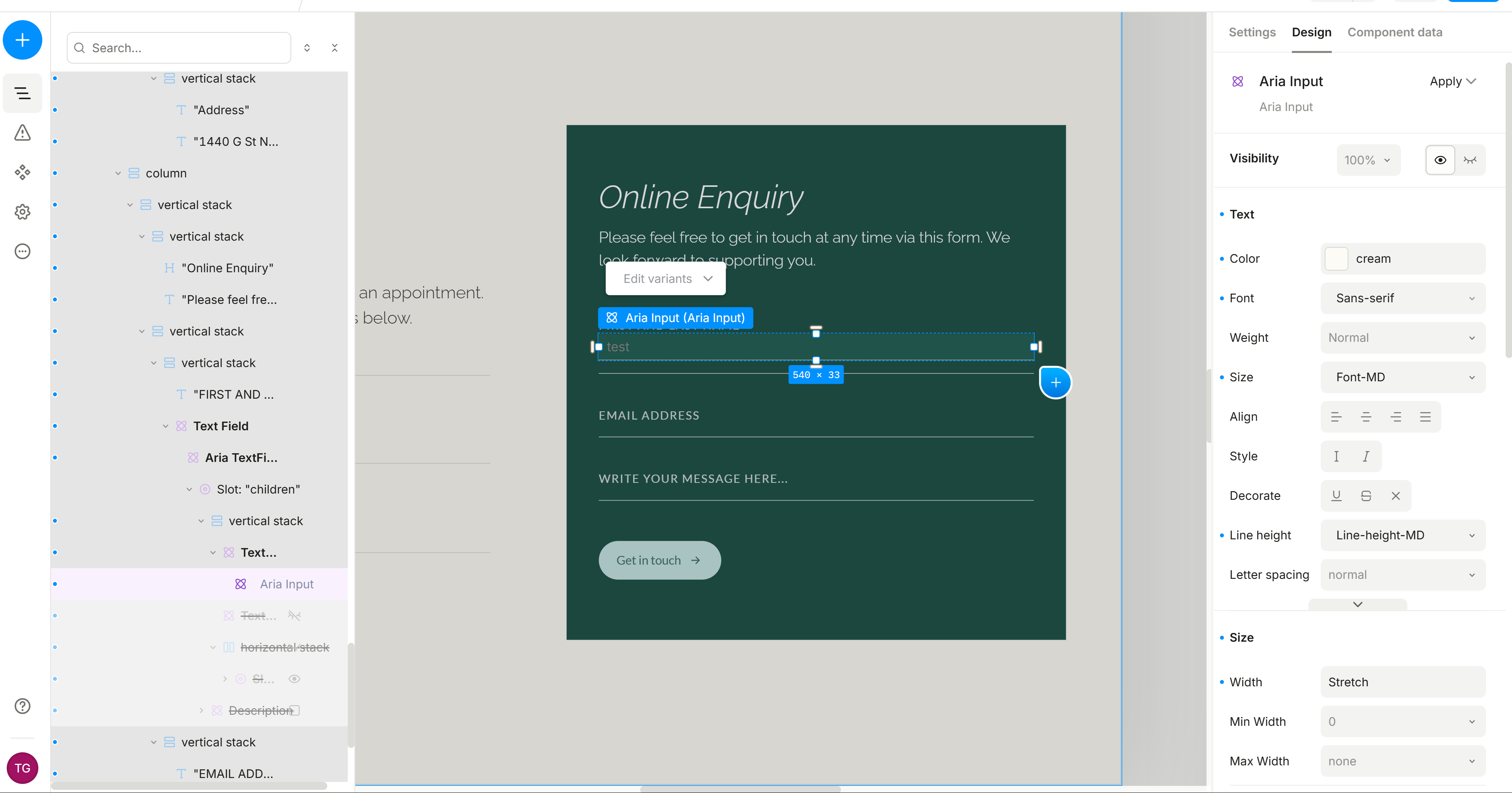This screenshot has height=793, width=1512.
Task: Open project settings gear in sidebar
Action: point(22,211)
